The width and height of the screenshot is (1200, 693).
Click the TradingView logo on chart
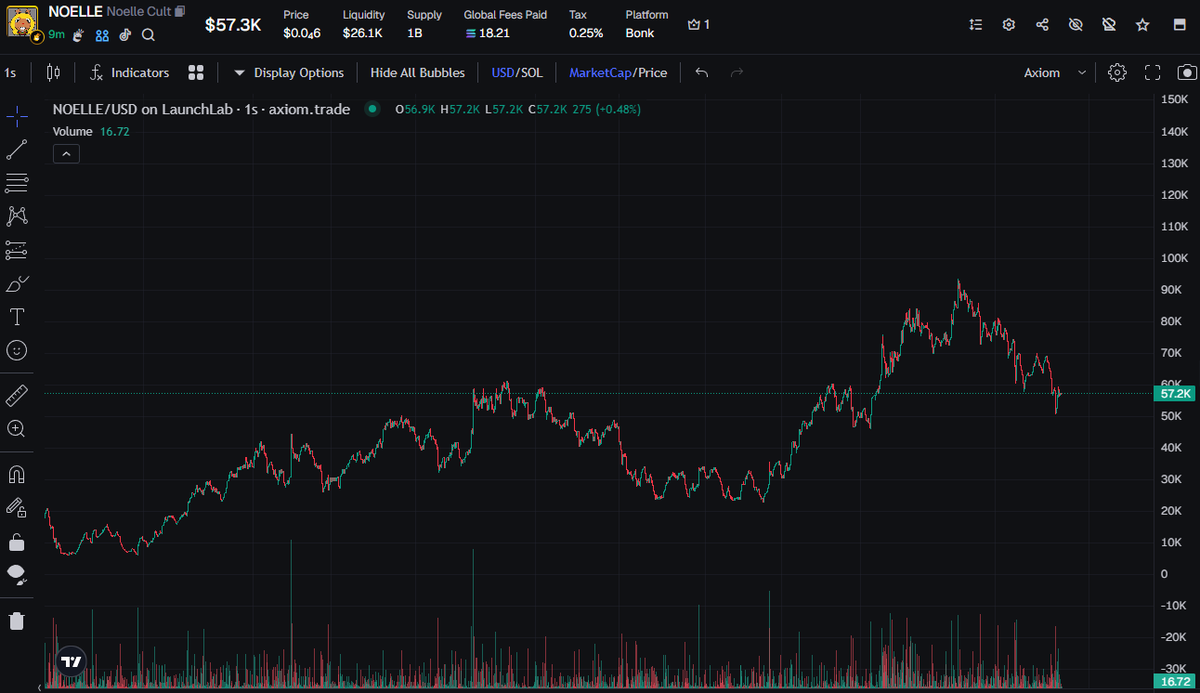[x=71, y=661]
